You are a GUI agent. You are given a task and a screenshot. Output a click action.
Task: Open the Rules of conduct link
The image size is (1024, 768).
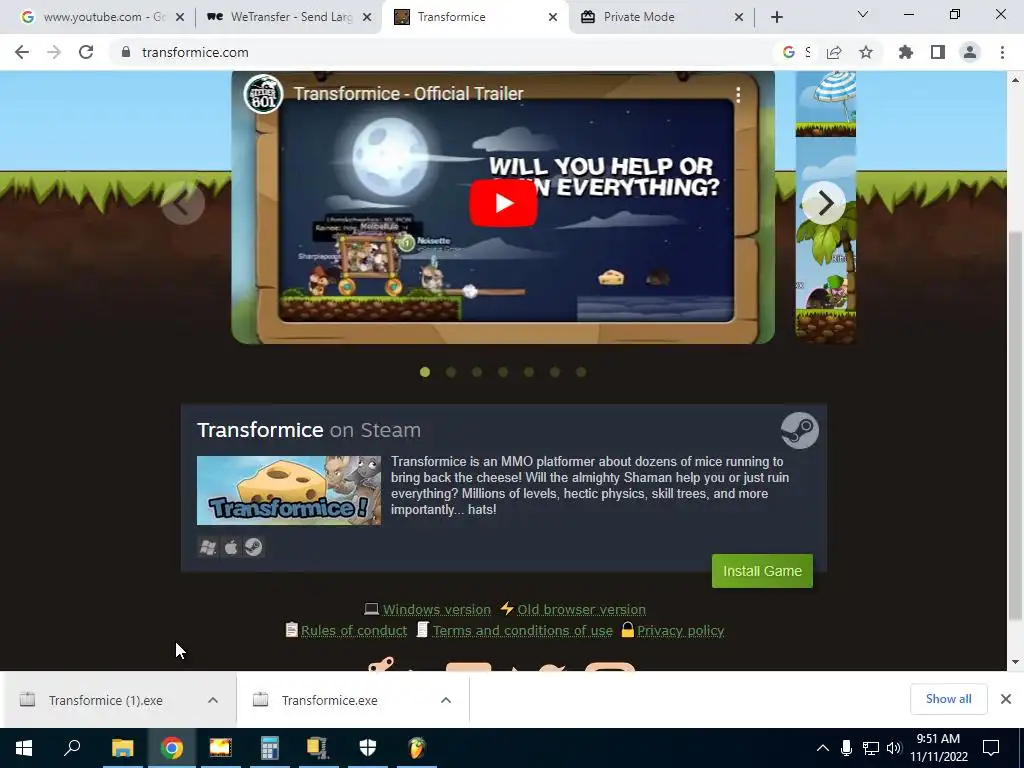pyautogui.click(x=353, y=631)
